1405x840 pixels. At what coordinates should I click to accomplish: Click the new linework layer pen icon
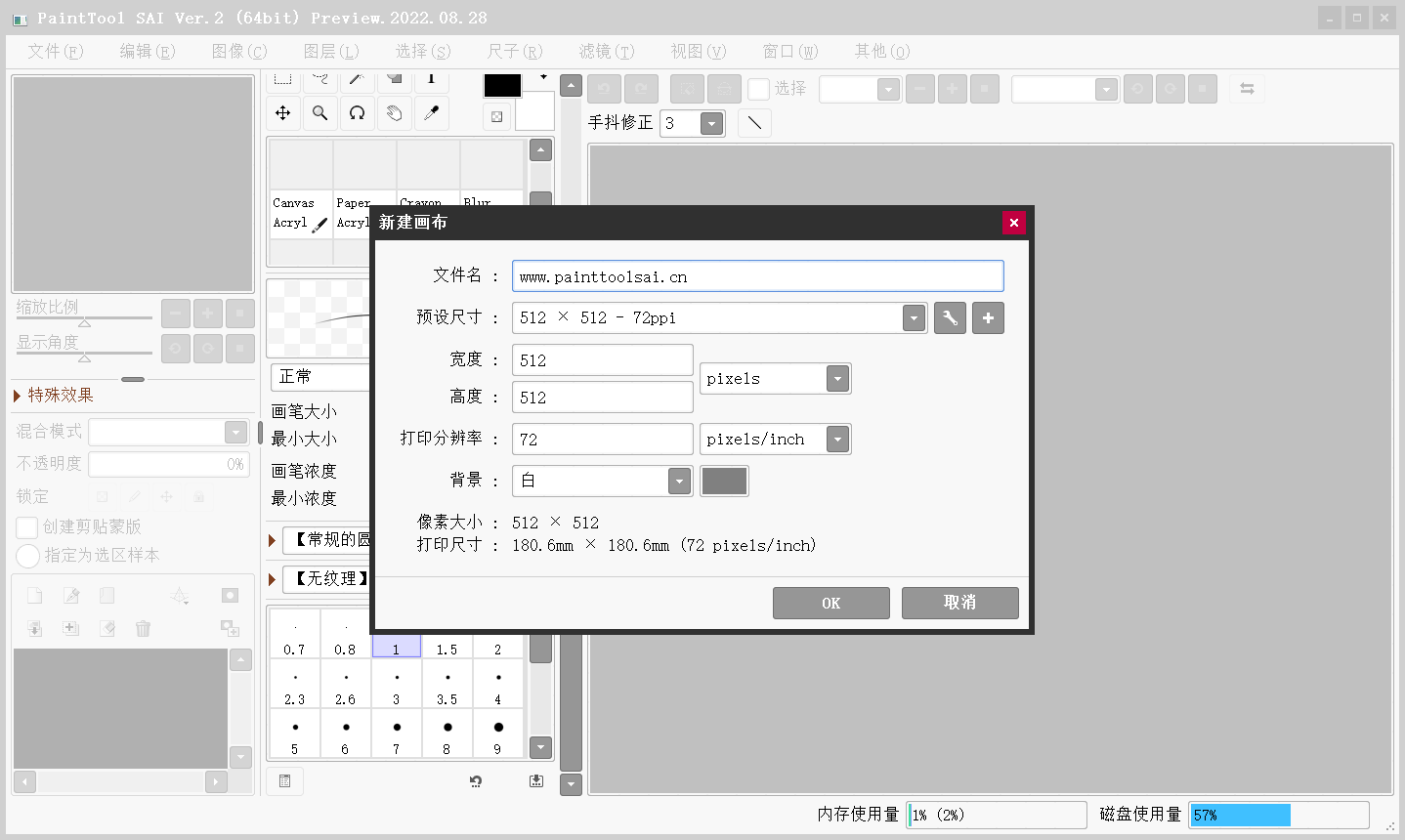pyautogui.click(x=70, y=596)
